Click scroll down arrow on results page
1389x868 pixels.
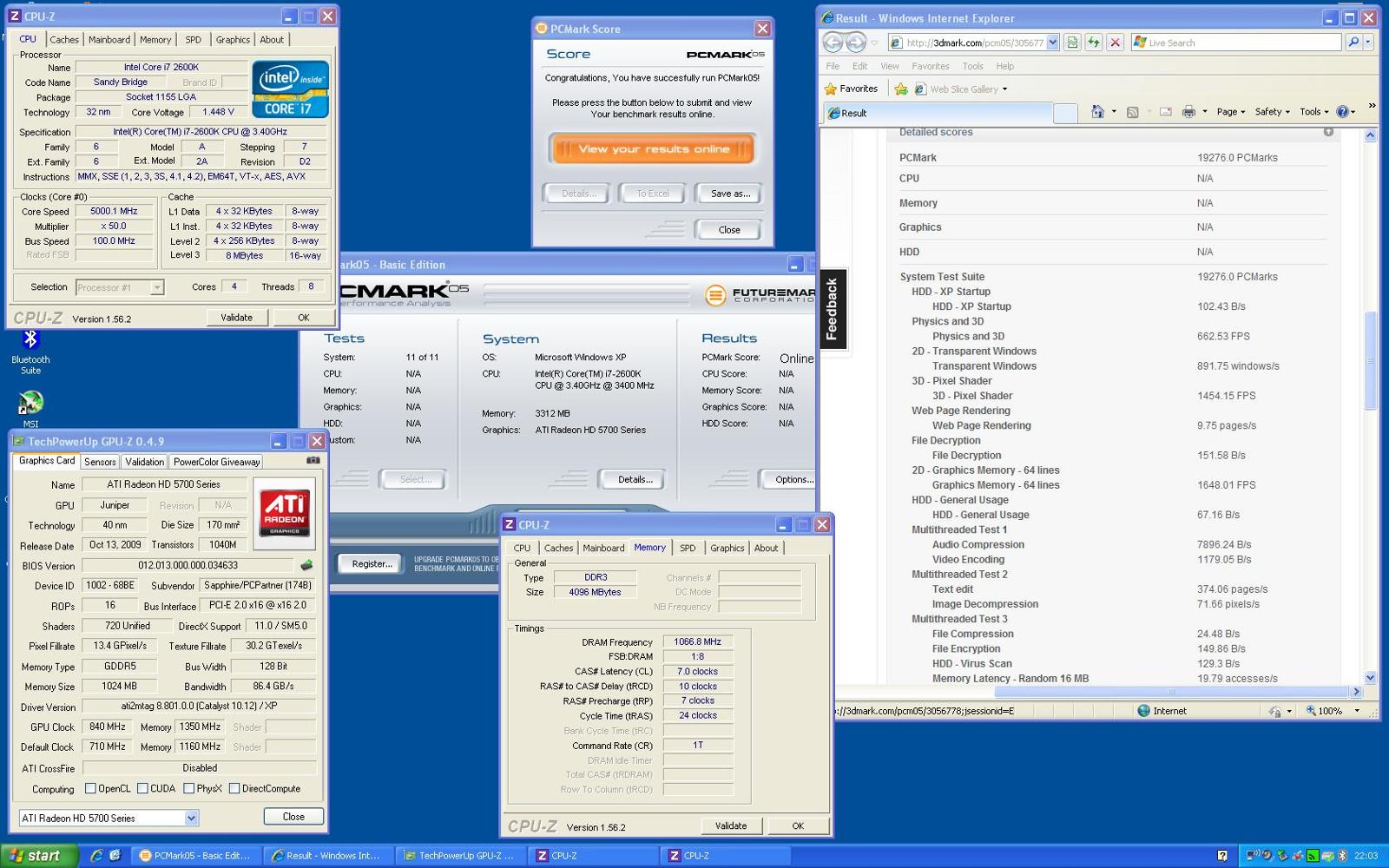[x=1371, y=678]
